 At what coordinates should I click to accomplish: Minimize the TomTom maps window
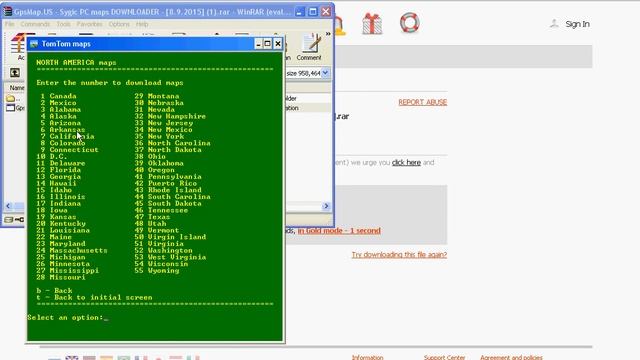point(258,44)
